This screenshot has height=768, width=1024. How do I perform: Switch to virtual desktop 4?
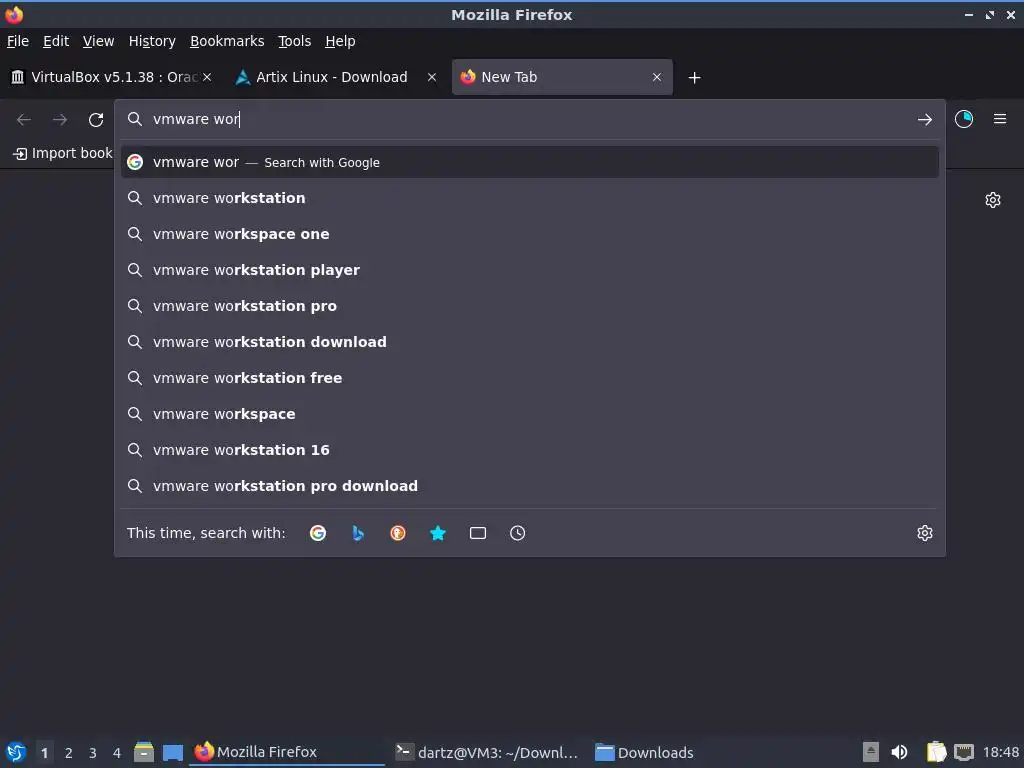pos(117,752)
